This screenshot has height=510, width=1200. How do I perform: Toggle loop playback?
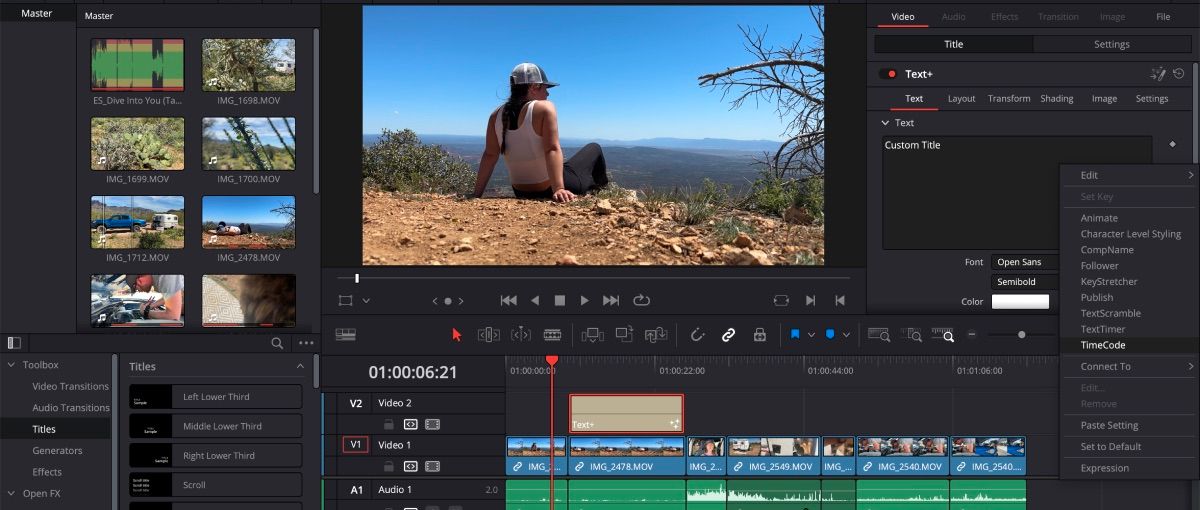tap(641, 300)
